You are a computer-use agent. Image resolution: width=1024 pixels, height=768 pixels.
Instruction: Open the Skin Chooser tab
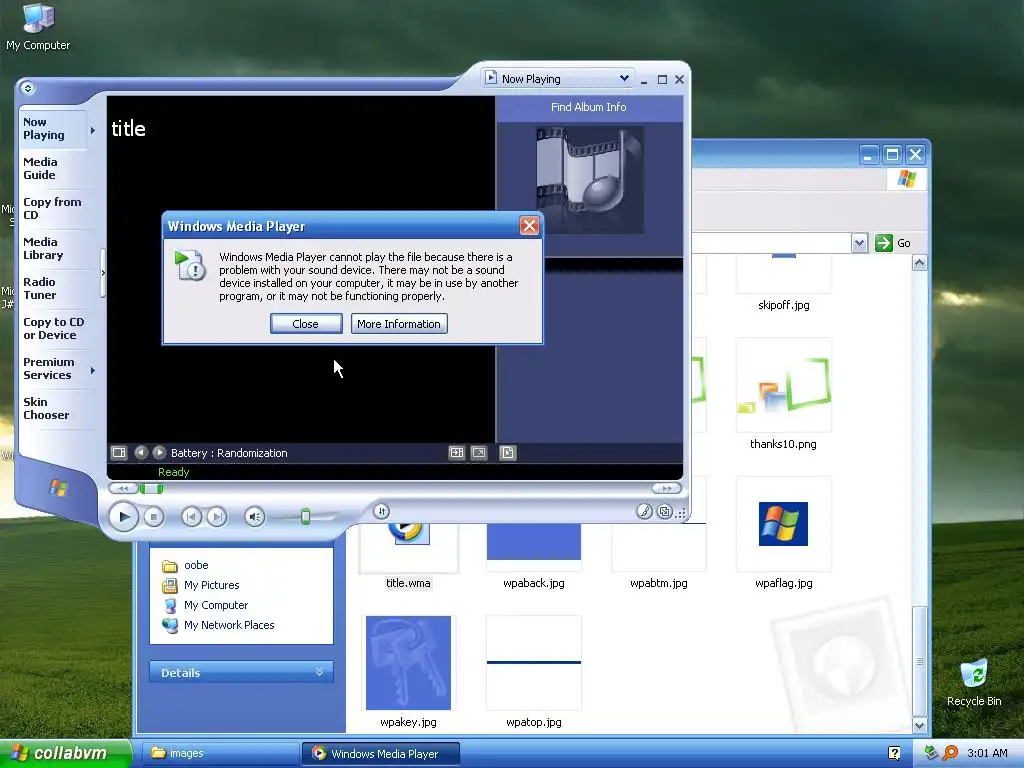[46, 409]
